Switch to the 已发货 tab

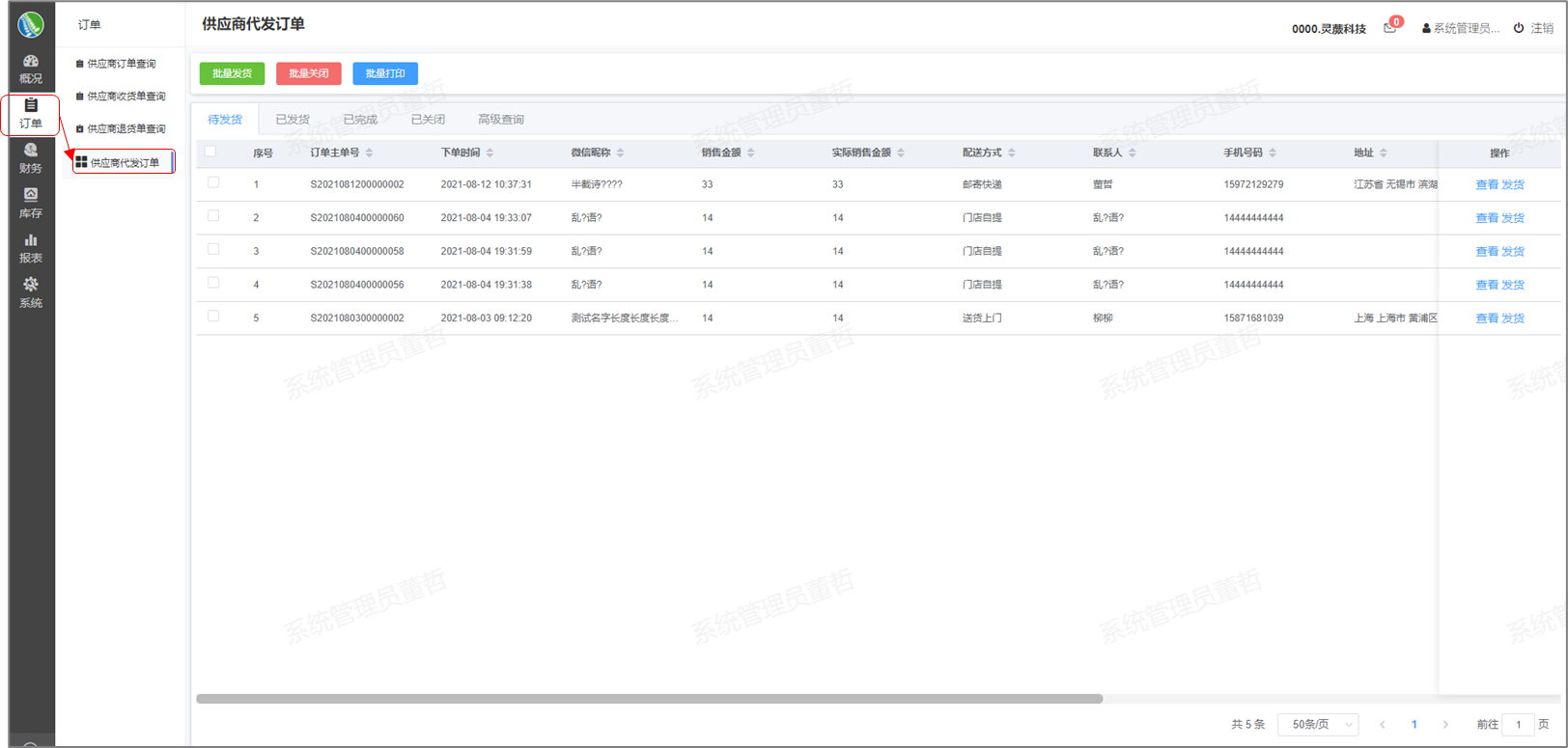293,120
